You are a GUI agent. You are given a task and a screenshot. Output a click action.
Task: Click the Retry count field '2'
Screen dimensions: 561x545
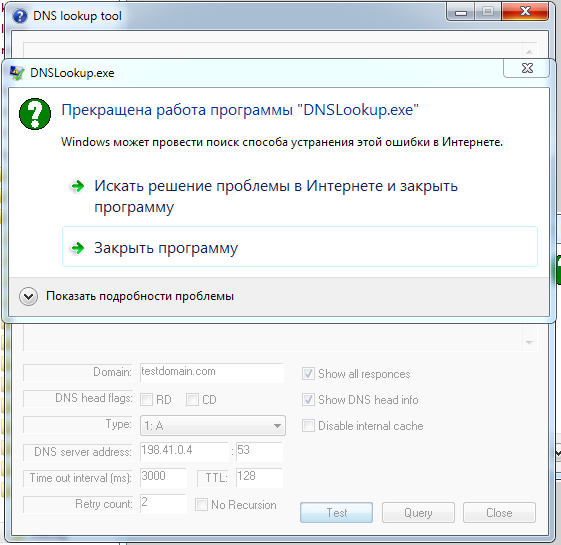(163, 503)
